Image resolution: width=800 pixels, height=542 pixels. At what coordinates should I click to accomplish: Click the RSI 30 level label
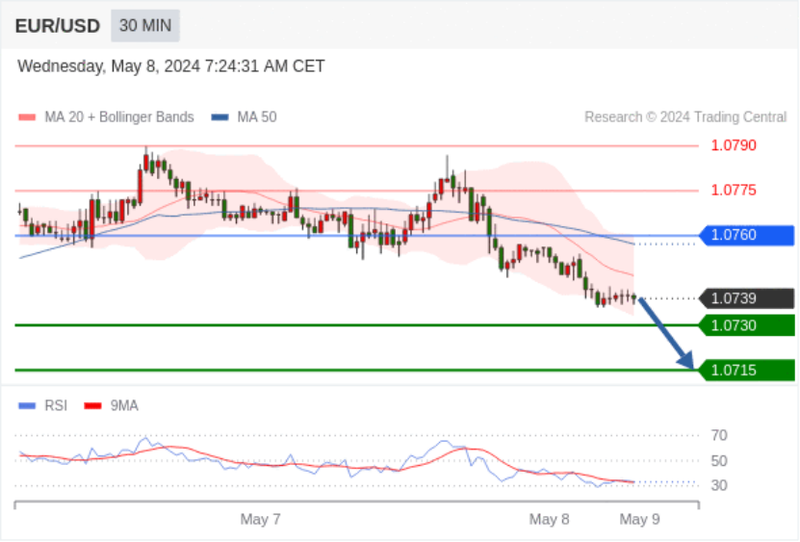point(719,485)
